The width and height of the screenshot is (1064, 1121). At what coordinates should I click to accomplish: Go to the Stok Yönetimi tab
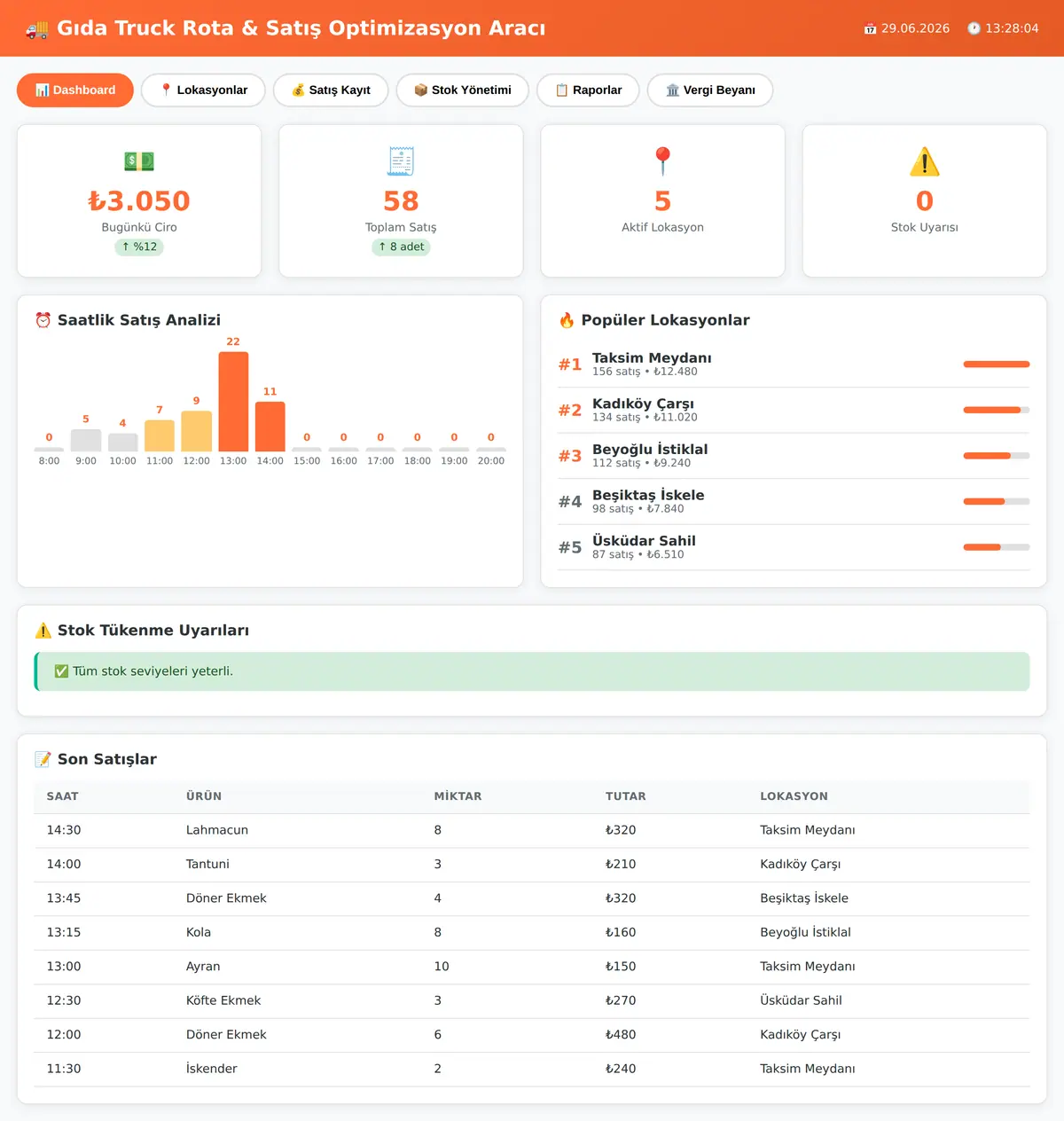[x=462, y=90]
